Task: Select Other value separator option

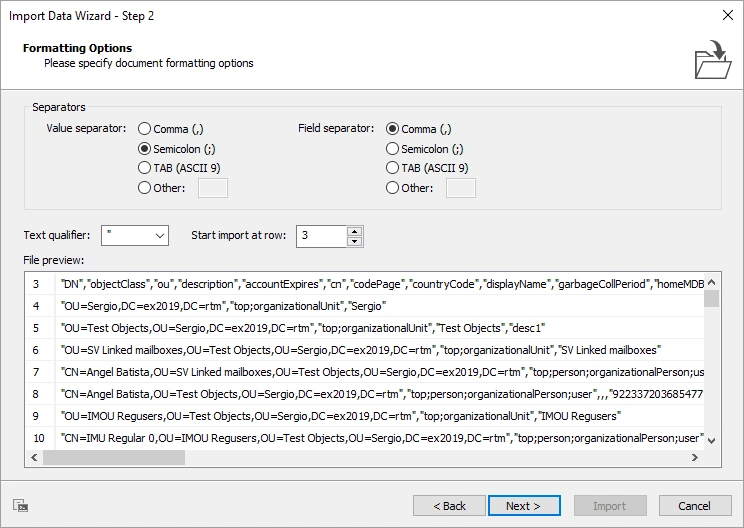Action: (145, 188)
